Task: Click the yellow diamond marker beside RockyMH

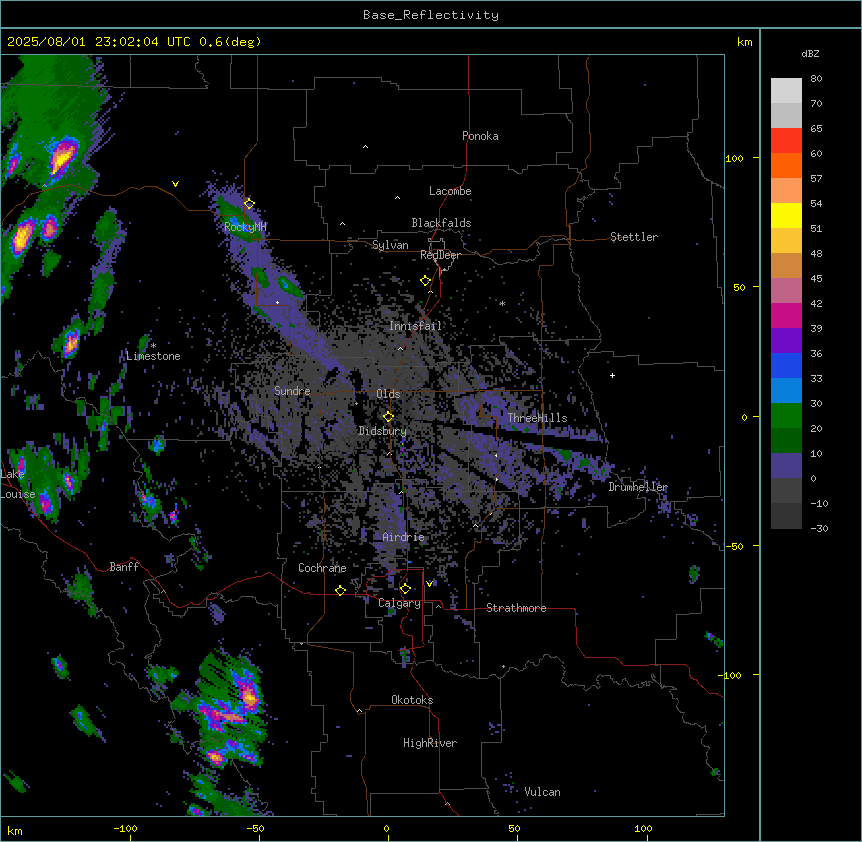Action: click(250, 204)
